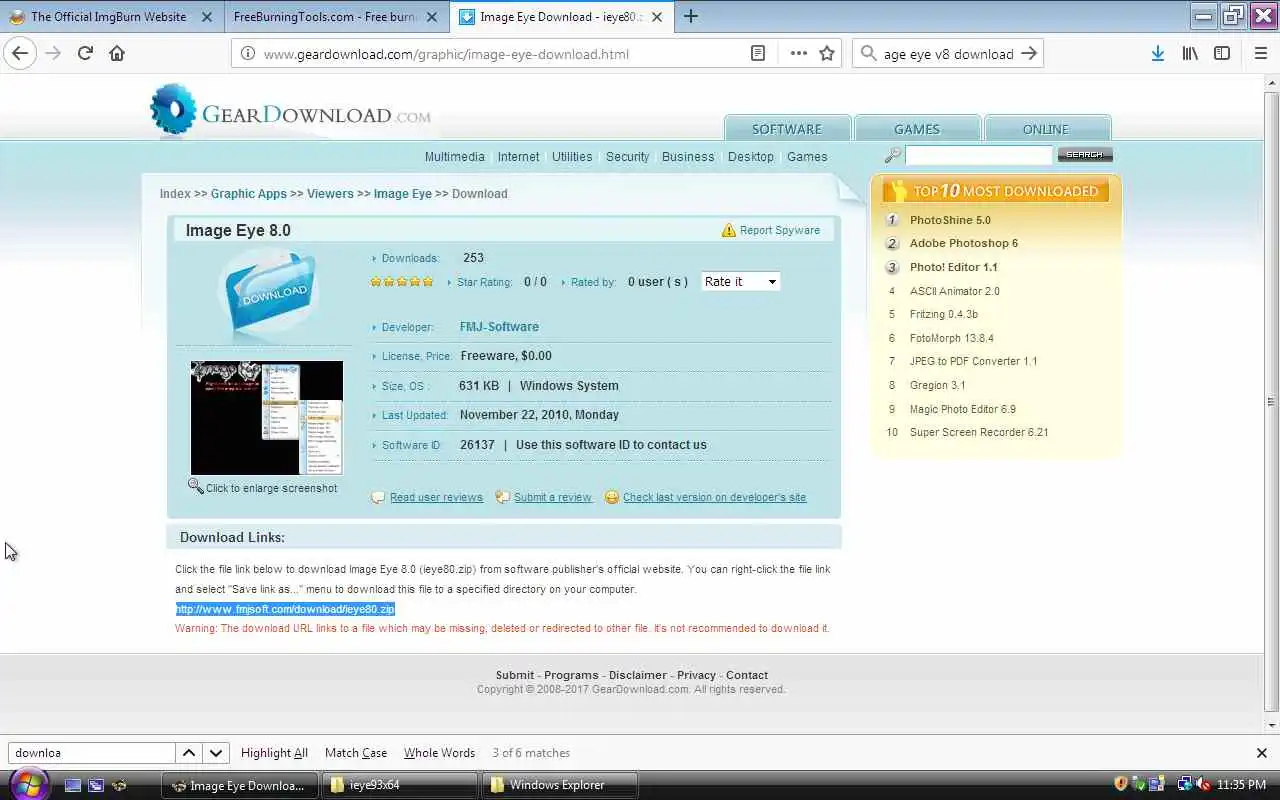The height and width of the screenshot is (800, 1280).
Task: Open the Security category
Action: point(627,157)
